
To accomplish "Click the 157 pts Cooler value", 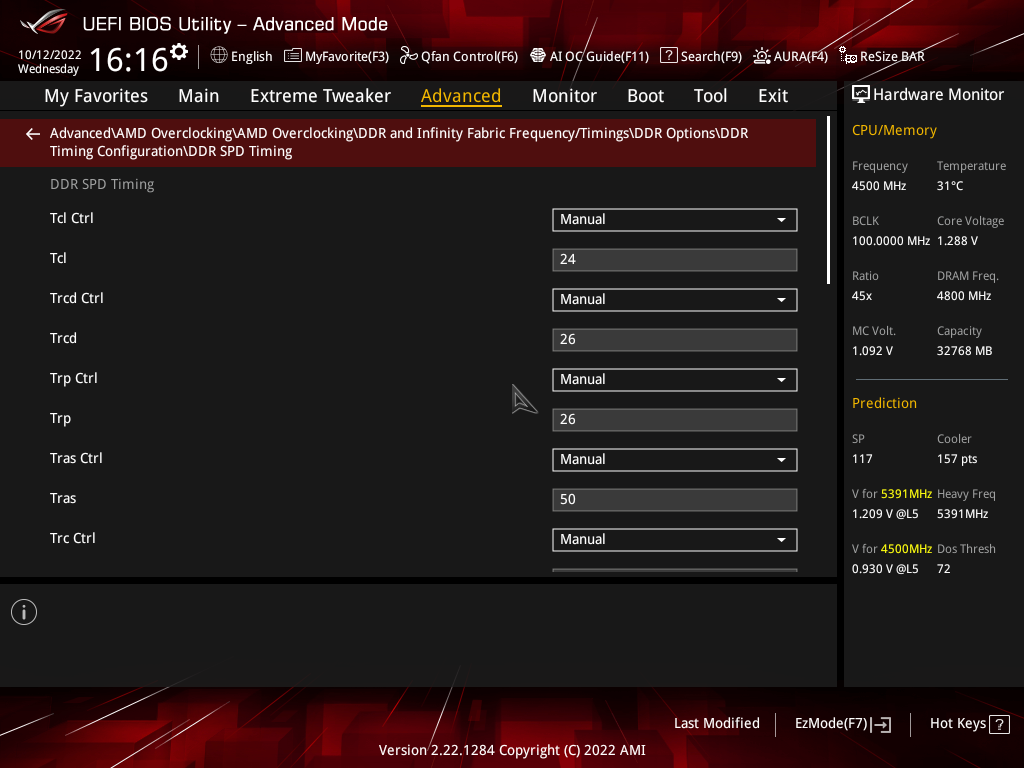I will point(957,459).
